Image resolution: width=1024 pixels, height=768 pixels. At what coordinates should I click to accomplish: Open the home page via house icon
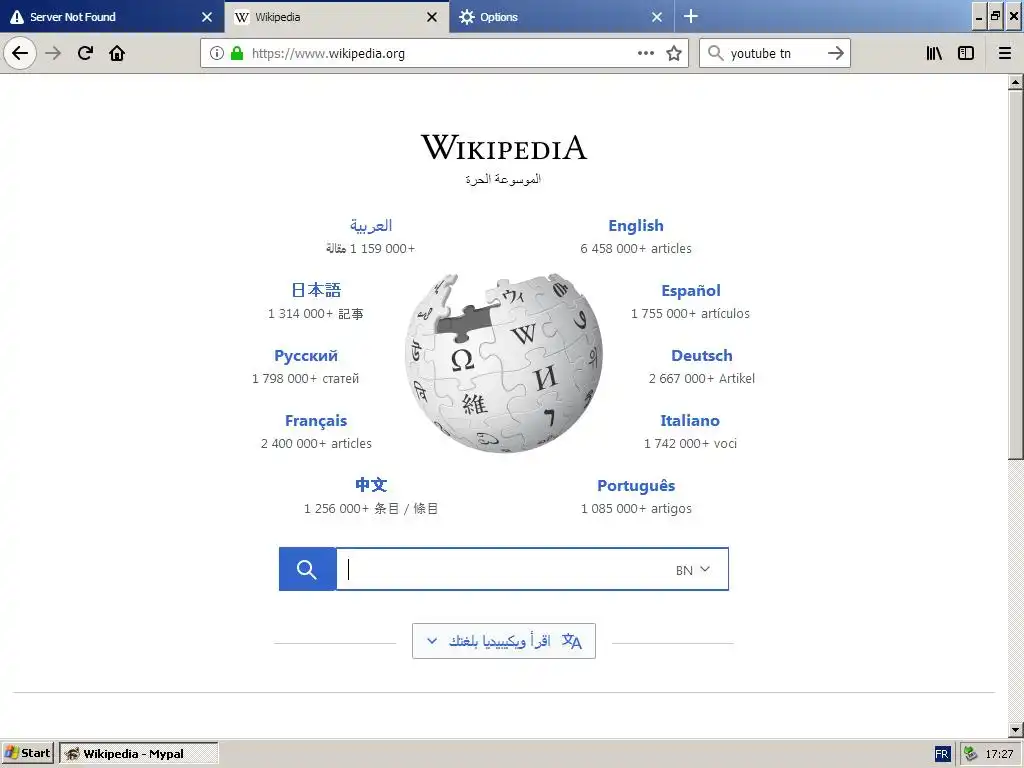click(117, 53)
